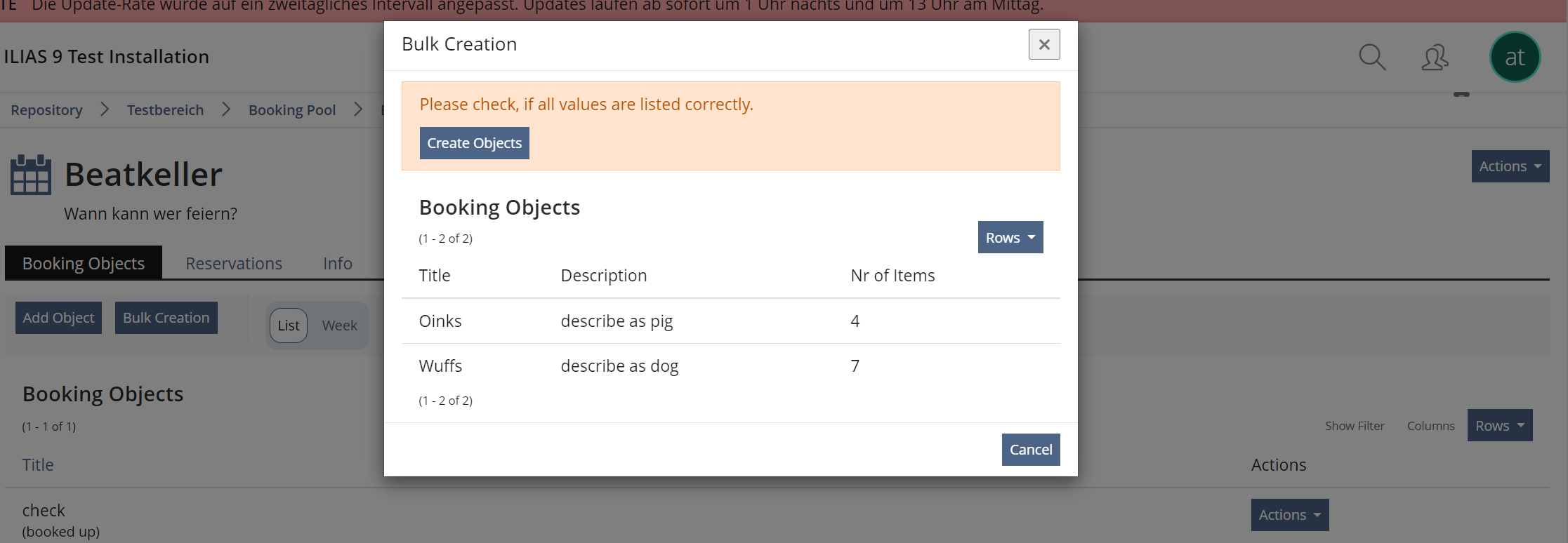
Task: Open the contacts people icon
Action: [1435, 57]
